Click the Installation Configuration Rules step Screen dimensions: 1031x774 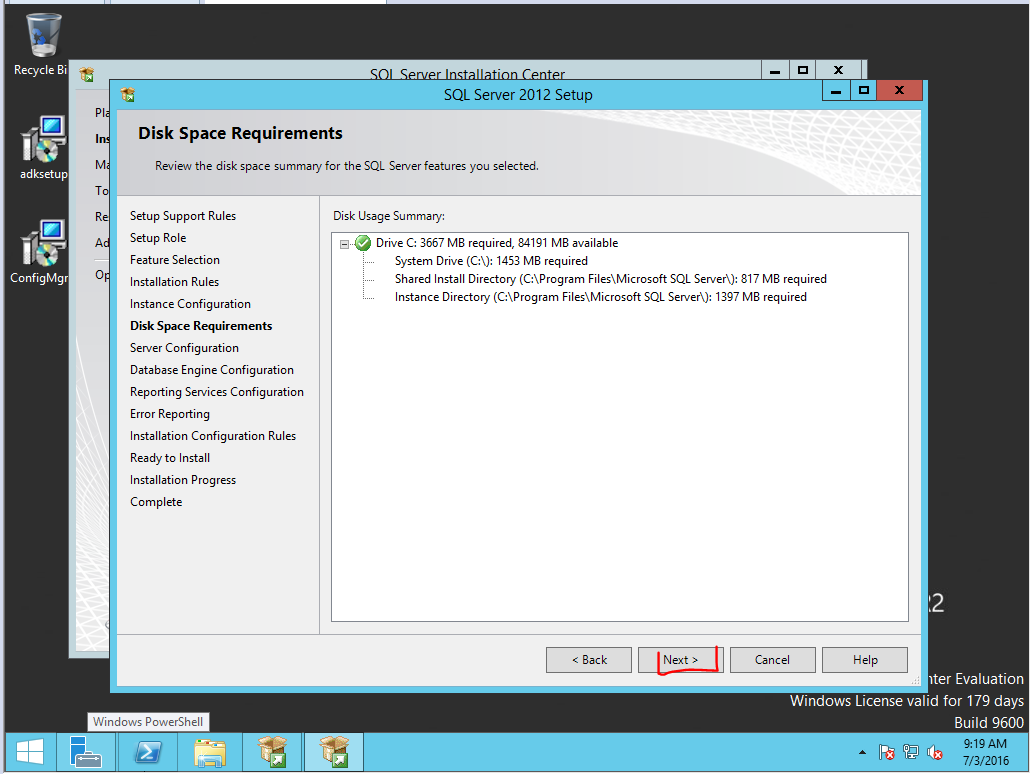tap(213, 436)
